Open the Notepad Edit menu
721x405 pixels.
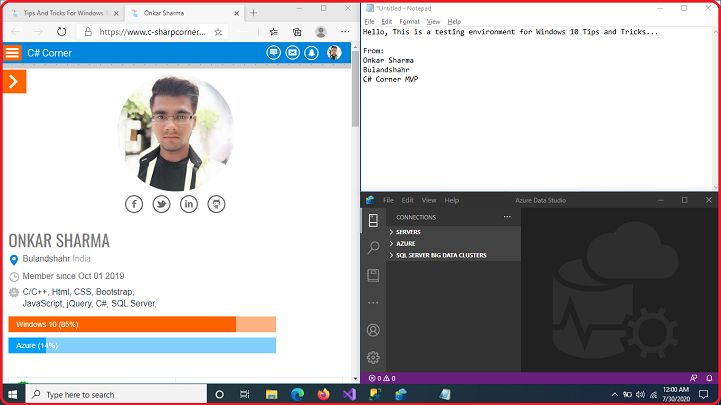[386, 22]
